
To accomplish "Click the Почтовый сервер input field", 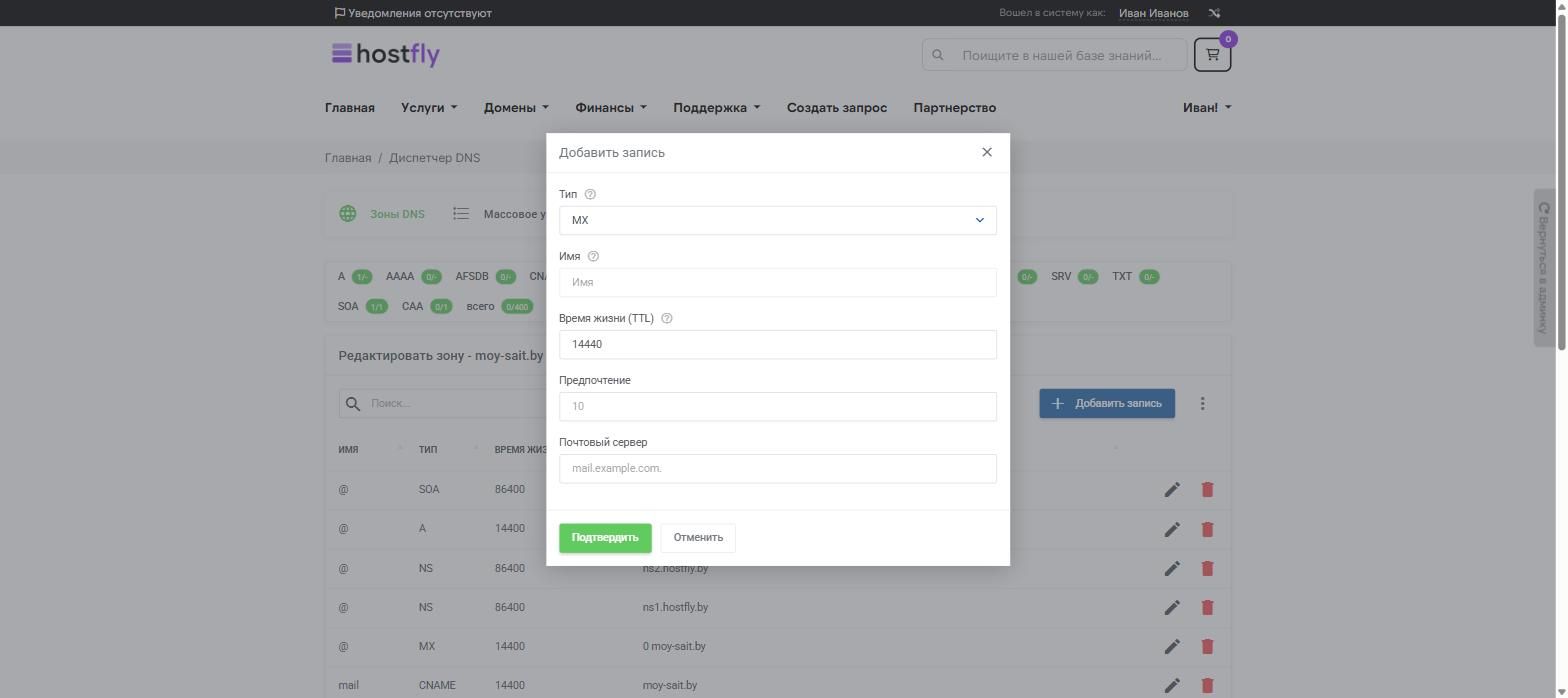I will pos(778,468).
